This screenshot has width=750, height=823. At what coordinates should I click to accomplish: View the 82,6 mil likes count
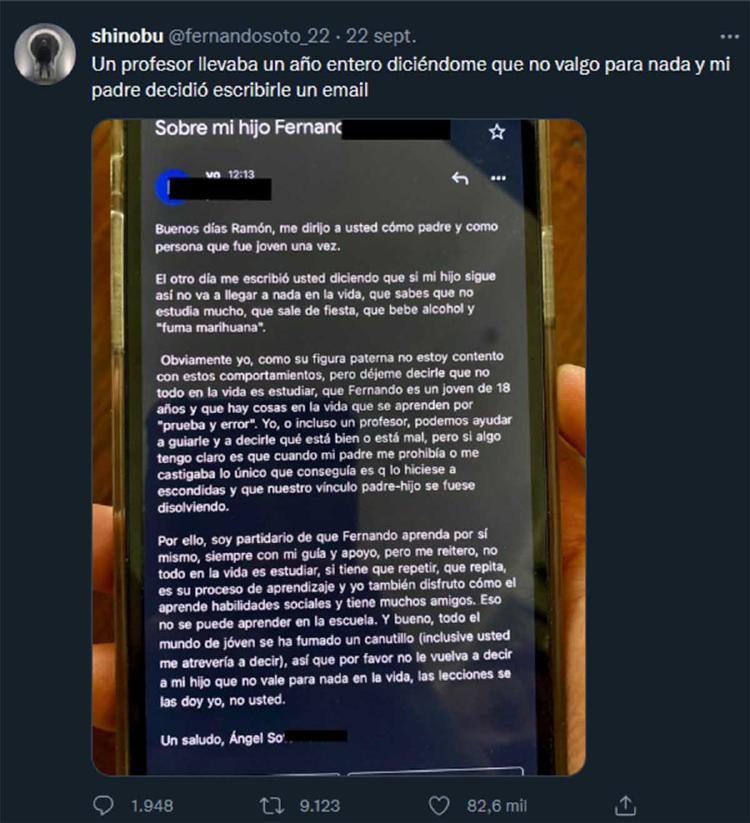click(x=497, y=806)
